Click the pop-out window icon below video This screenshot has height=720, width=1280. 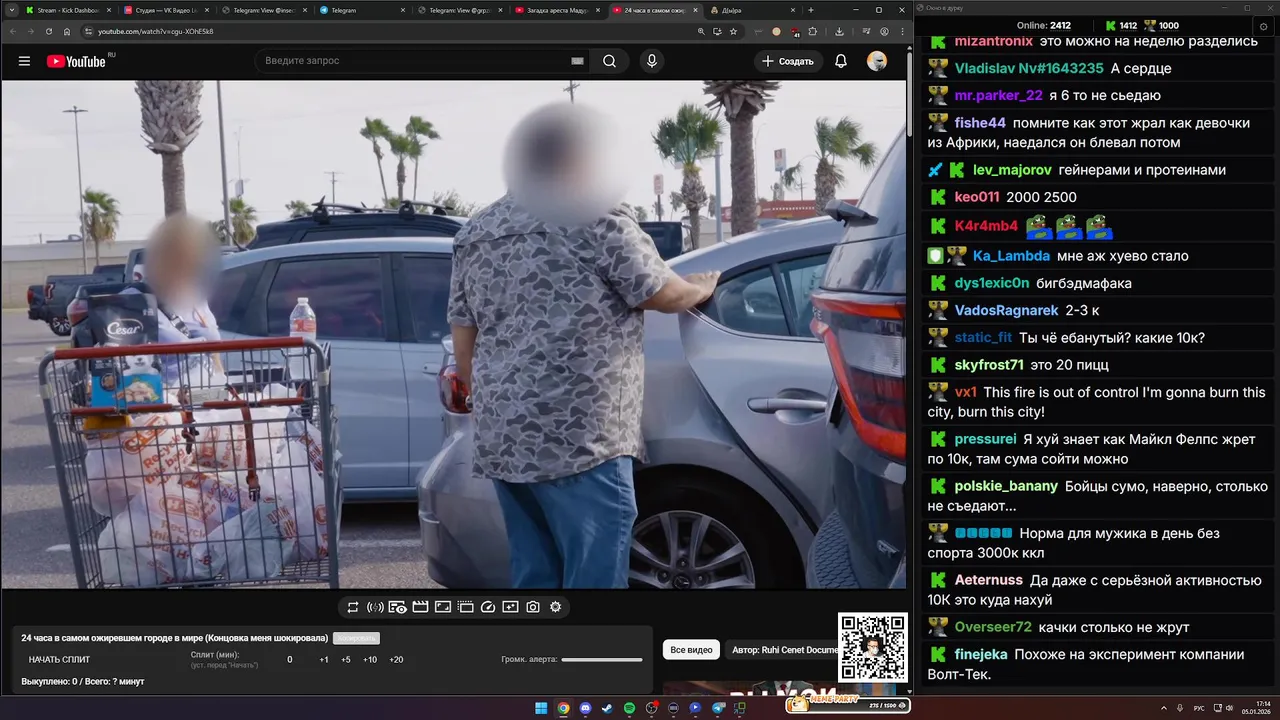click(465, 607)
